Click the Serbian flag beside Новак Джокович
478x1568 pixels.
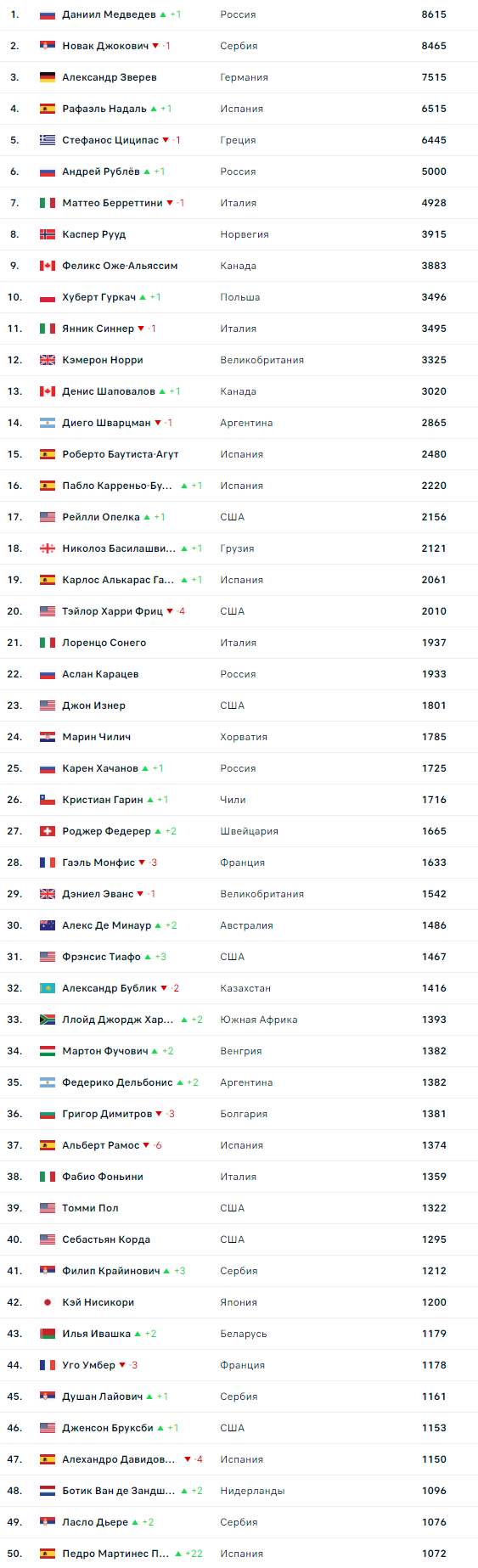point(48,46)
